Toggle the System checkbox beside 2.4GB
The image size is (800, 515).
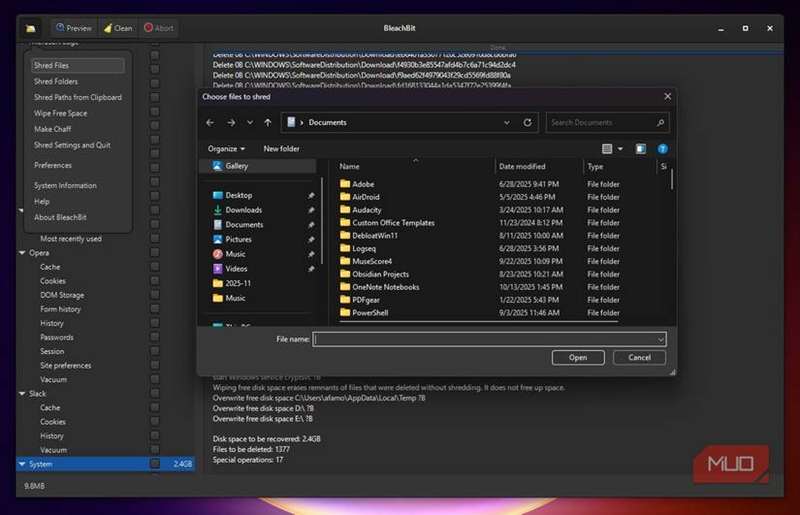(x=154, y=464)
